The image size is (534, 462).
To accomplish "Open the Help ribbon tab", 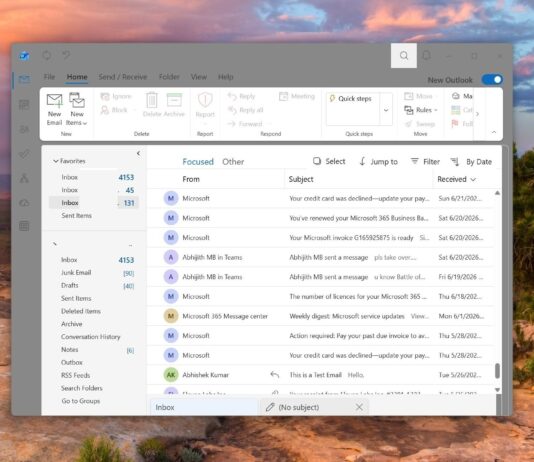I will (226, 77).
